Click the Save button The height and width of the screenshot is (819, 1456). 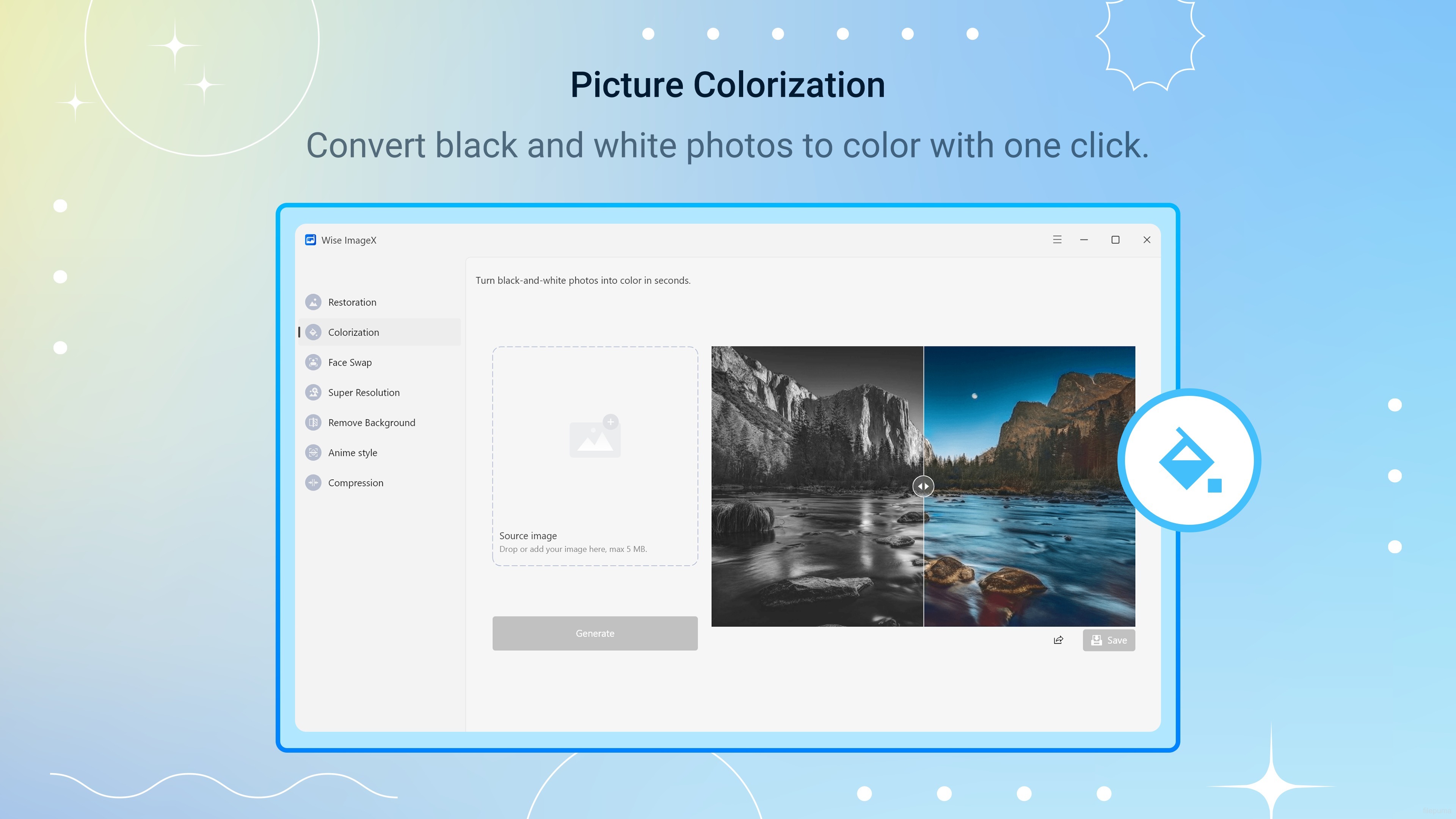coord(1108,640)
